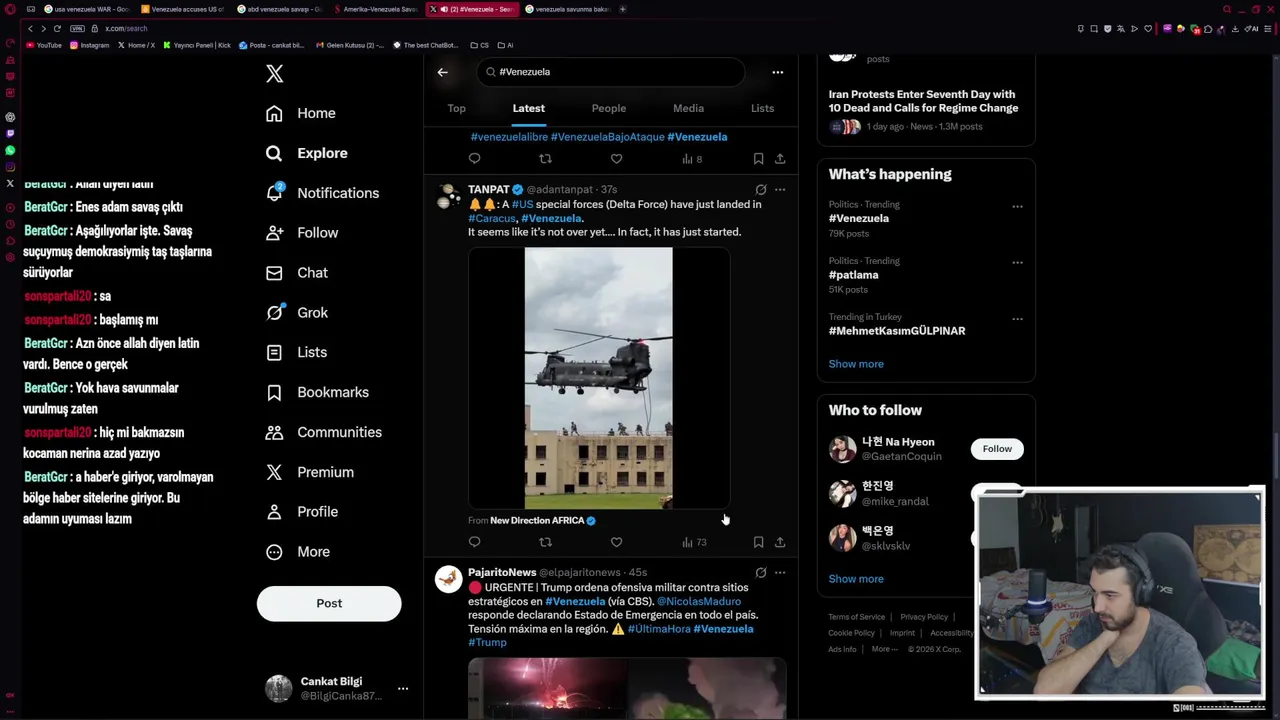
Task: Click the Follow sidebar icon
Action: tap(274, 232)
